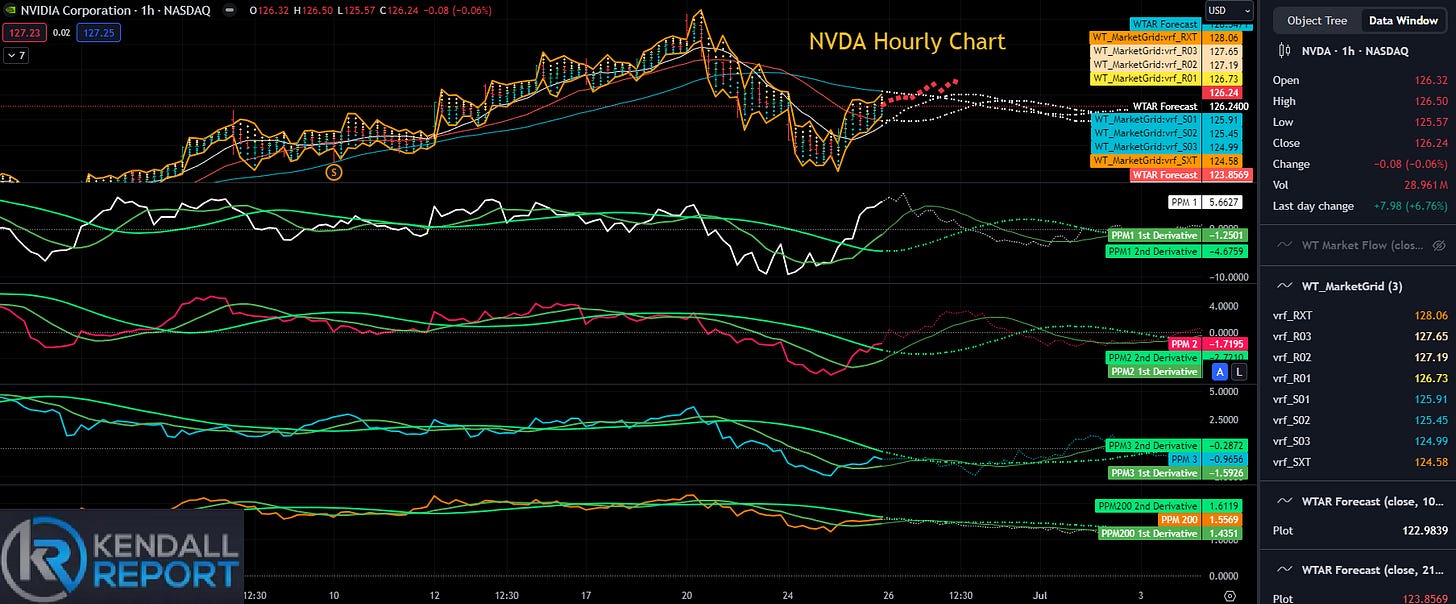
Task: Select the vrf_R02 row in Data Window
Action: 1362,357
